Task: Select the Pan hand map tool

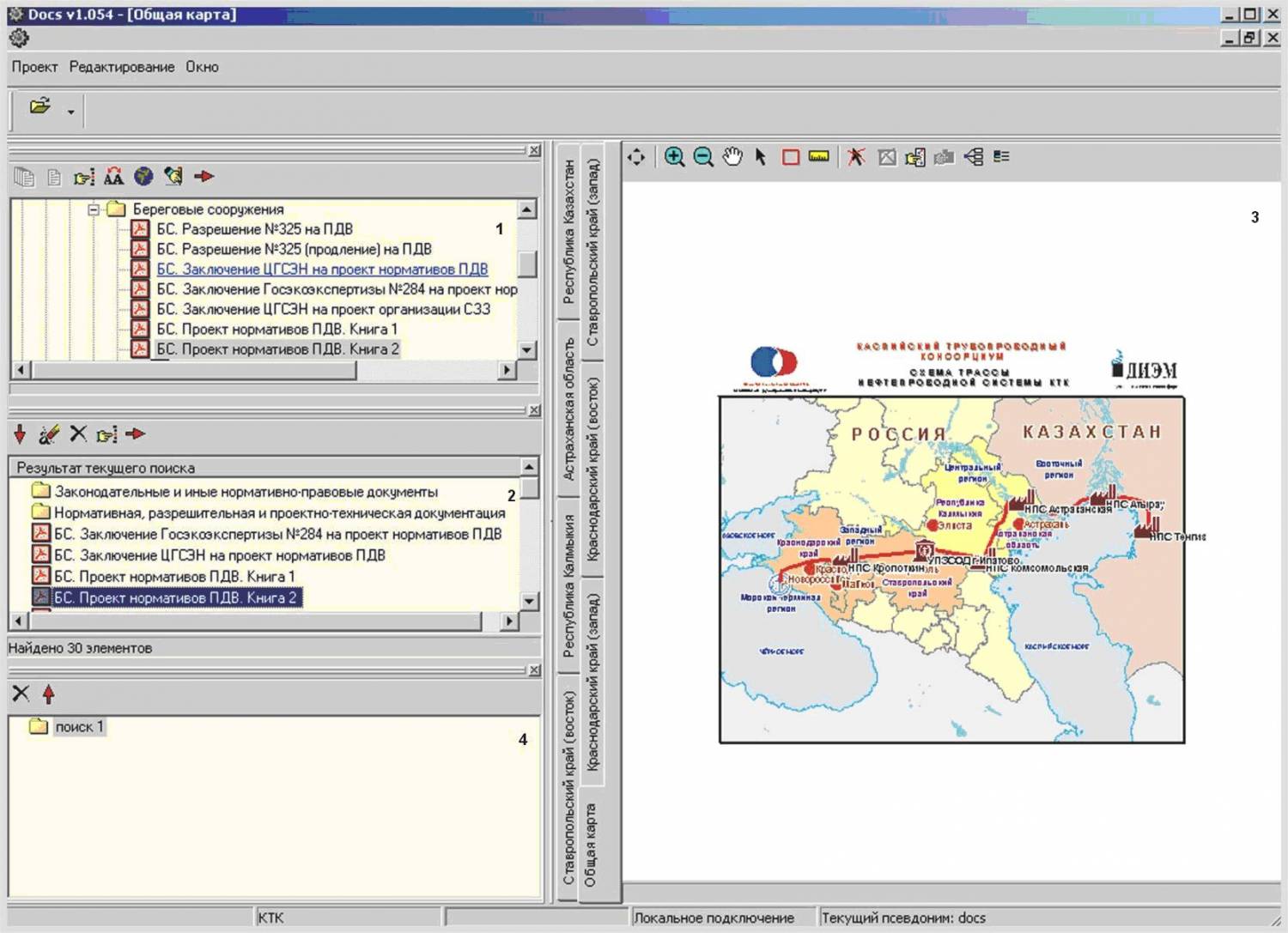Action: [x=732, y=156]
